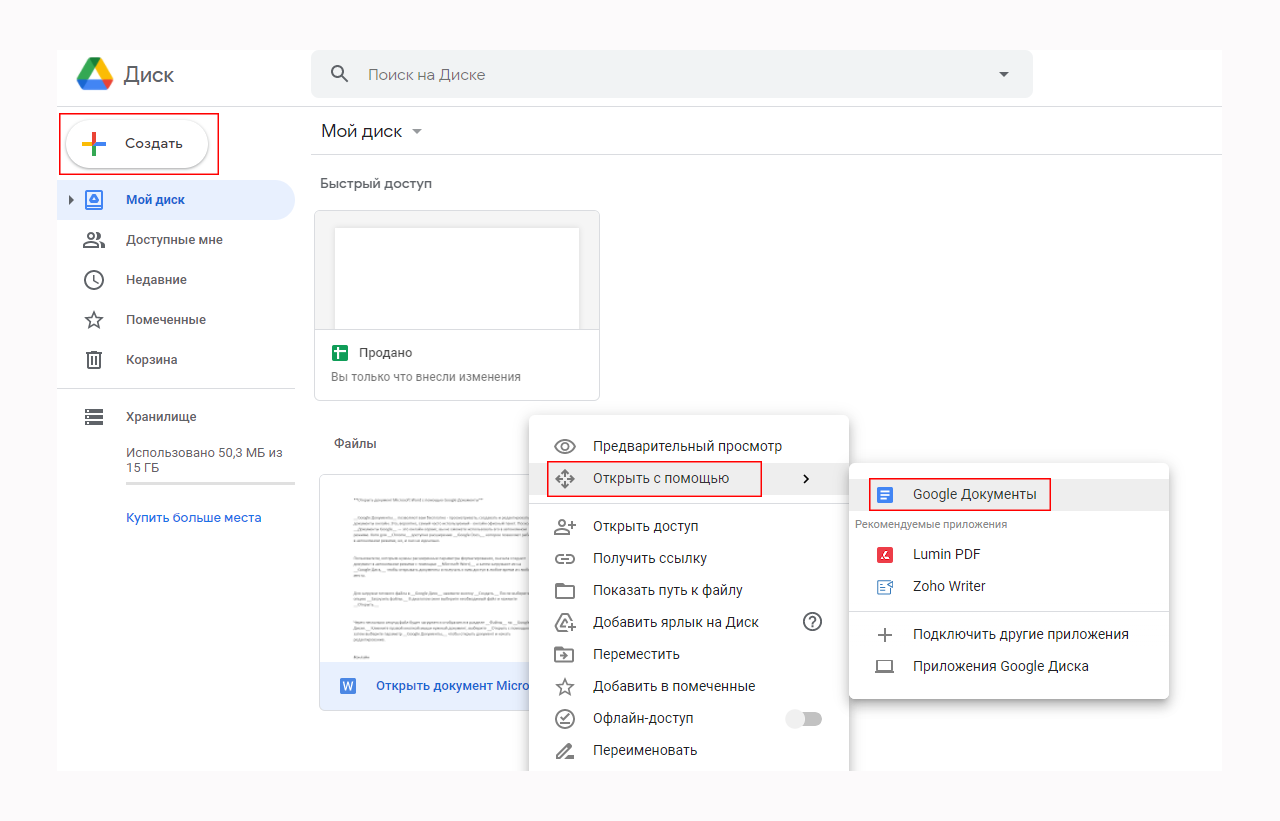Click Купить больше места link

pos(193,518)
